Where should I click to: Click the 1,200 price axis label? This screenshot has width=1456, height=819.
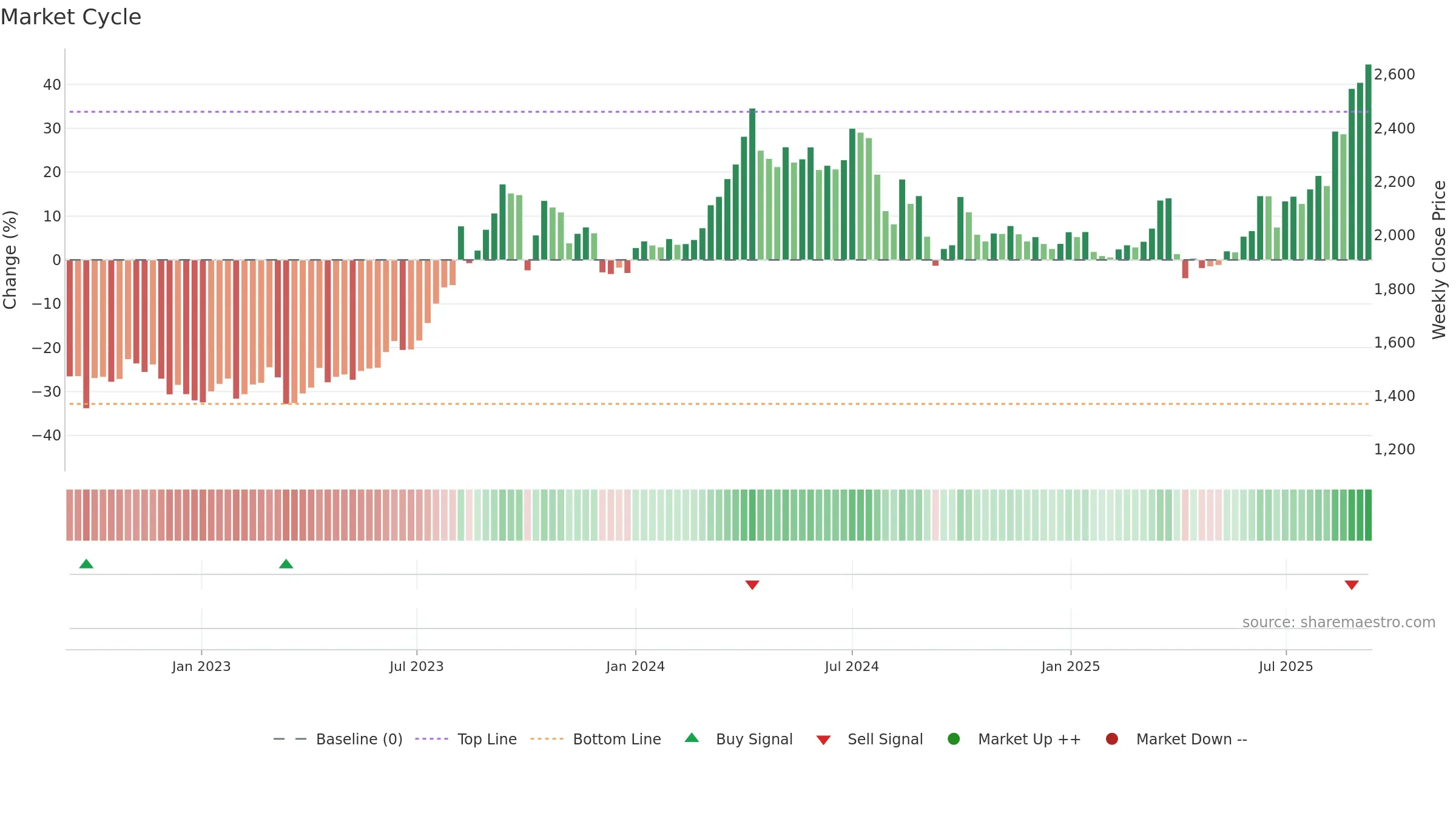point(1394,450)
